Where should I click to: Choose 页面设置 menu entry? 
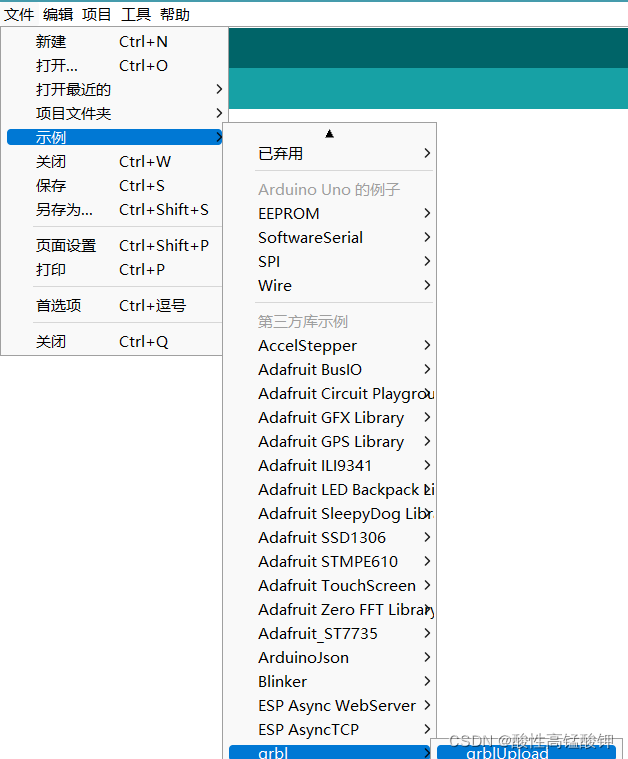115,245
